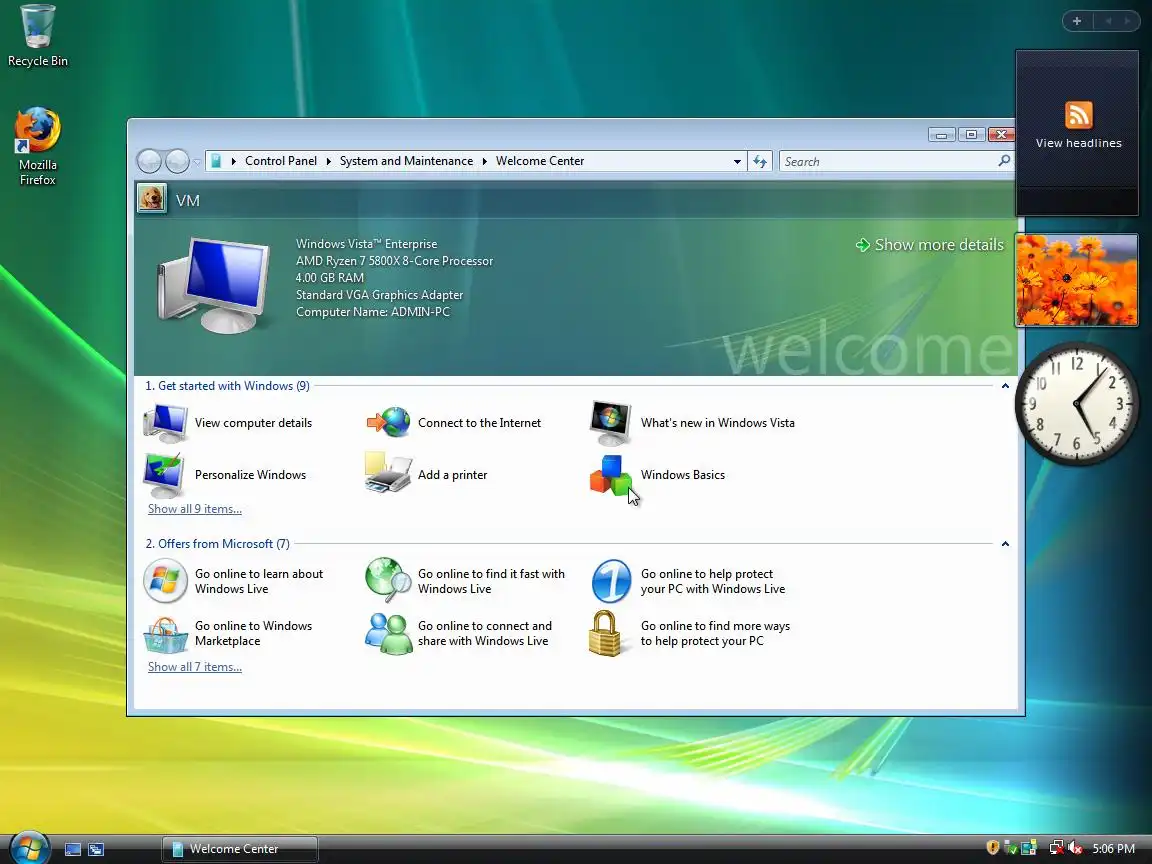Click the View headlines text
Image resolution: width=1152 pixels, height=864 pixels.
point(1079,143)
